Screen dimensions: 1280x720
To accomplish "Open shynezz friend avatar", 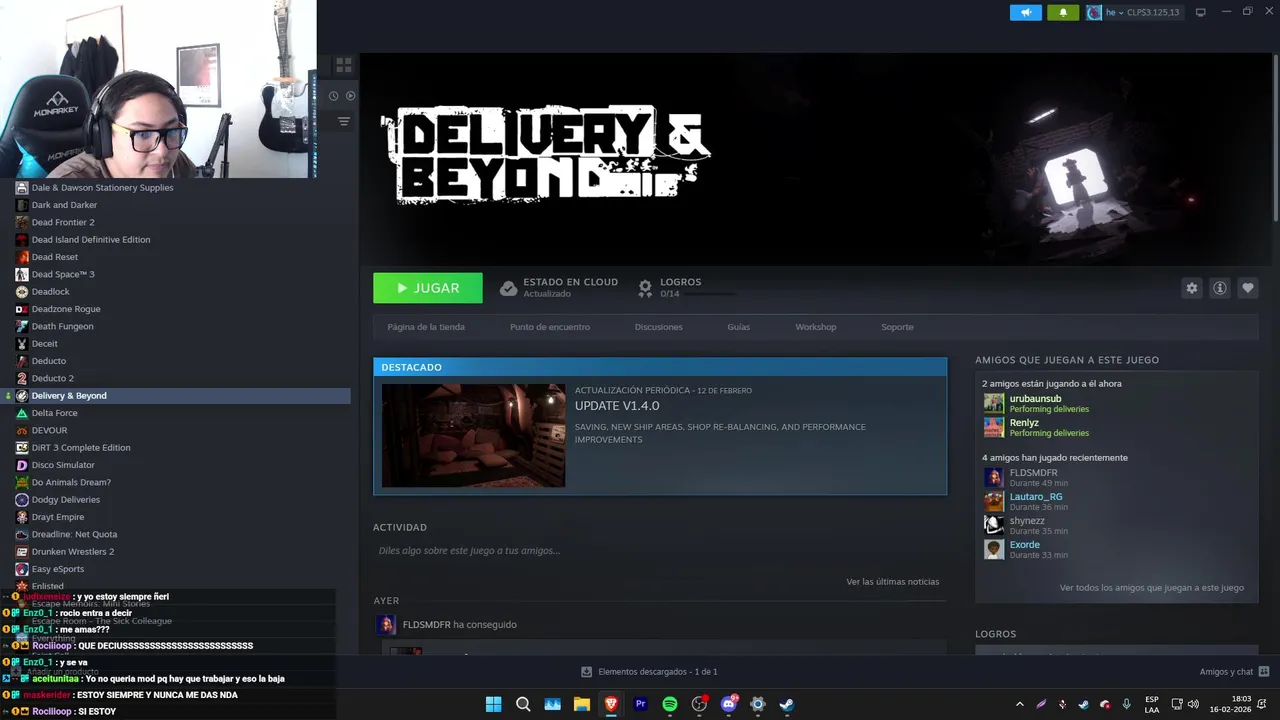I will click(x=994, y=525).
